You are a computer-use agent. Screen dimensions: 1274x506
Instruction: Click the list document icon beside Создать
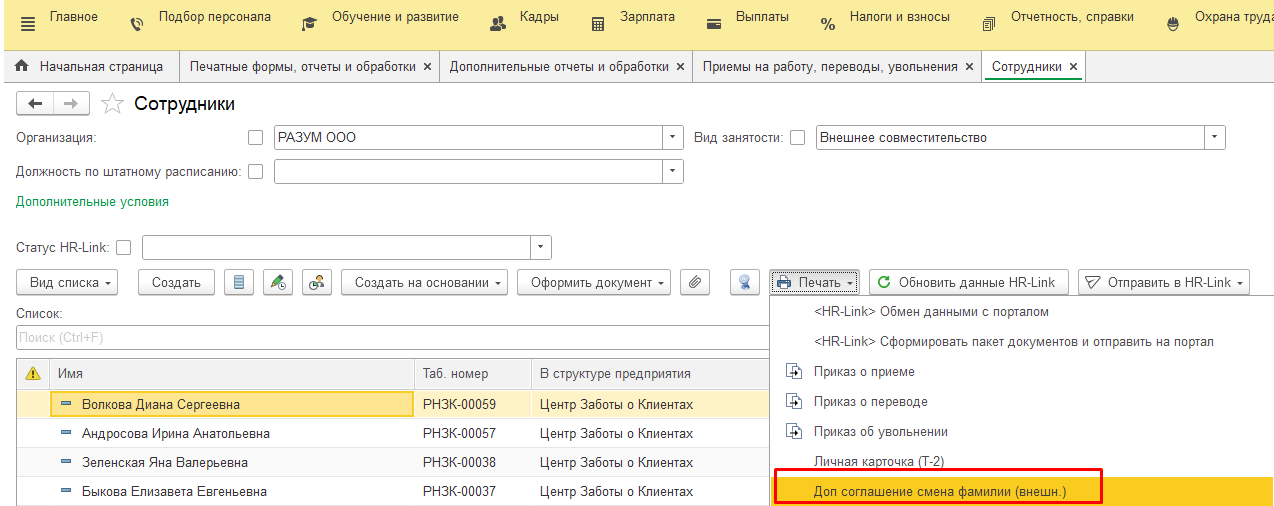[x=238, y=282]
